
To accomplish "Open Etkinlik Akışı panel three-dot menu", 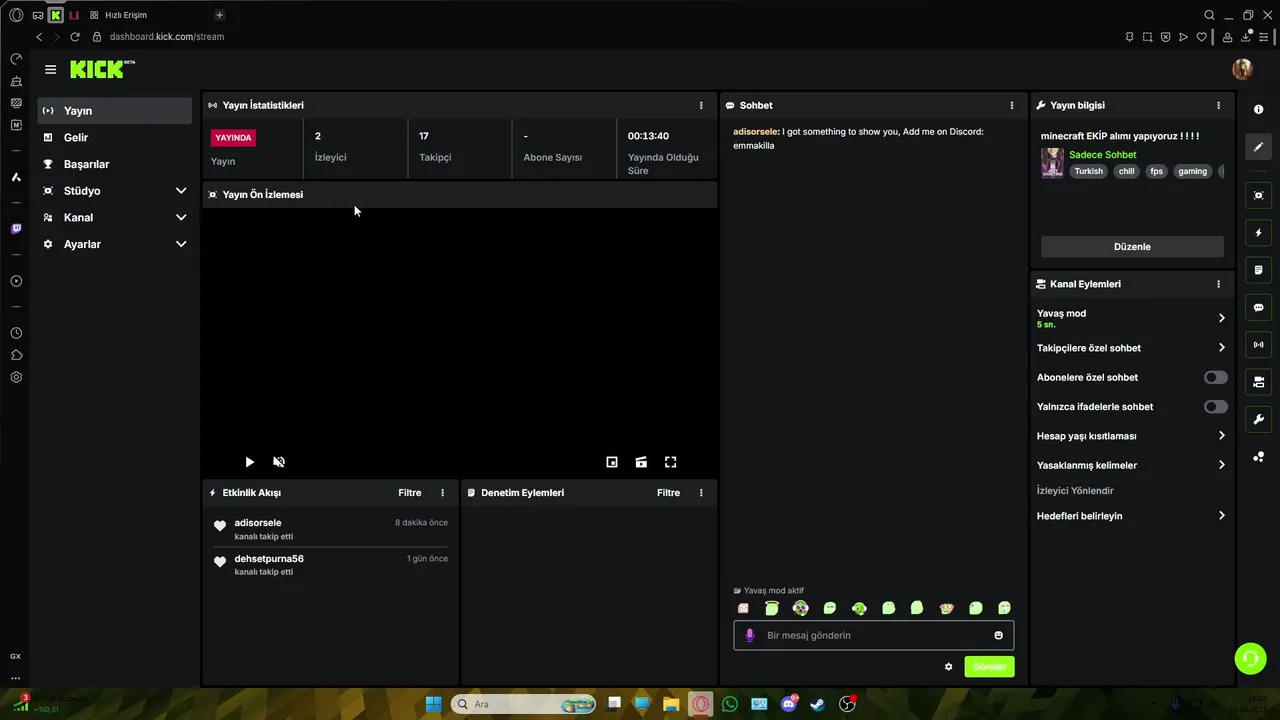I will pos(443,493).
